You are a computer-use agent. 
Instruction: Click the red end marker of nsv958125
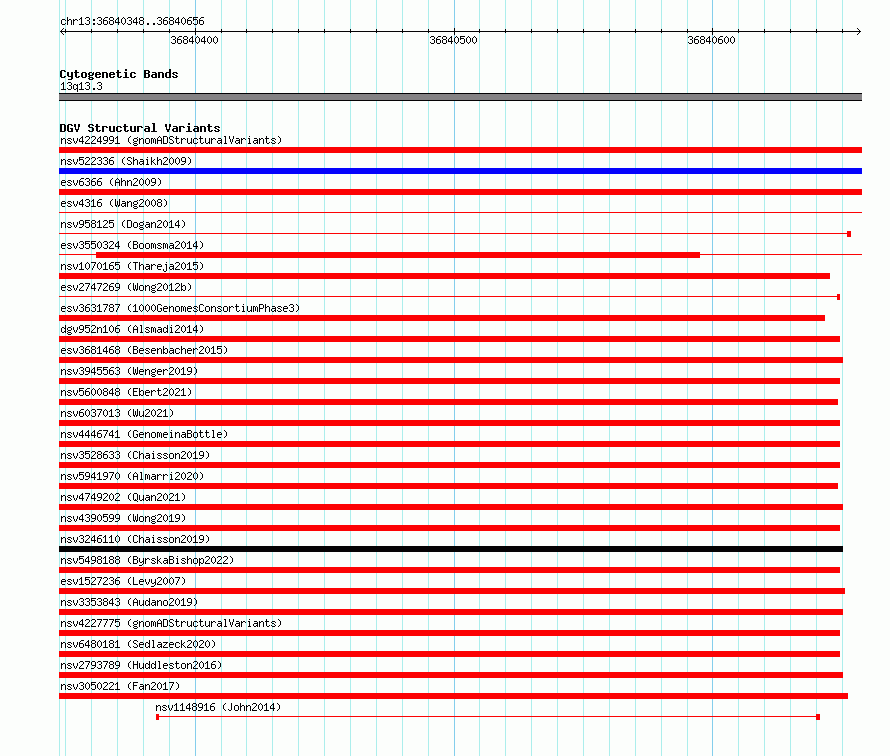coord(849,234)
